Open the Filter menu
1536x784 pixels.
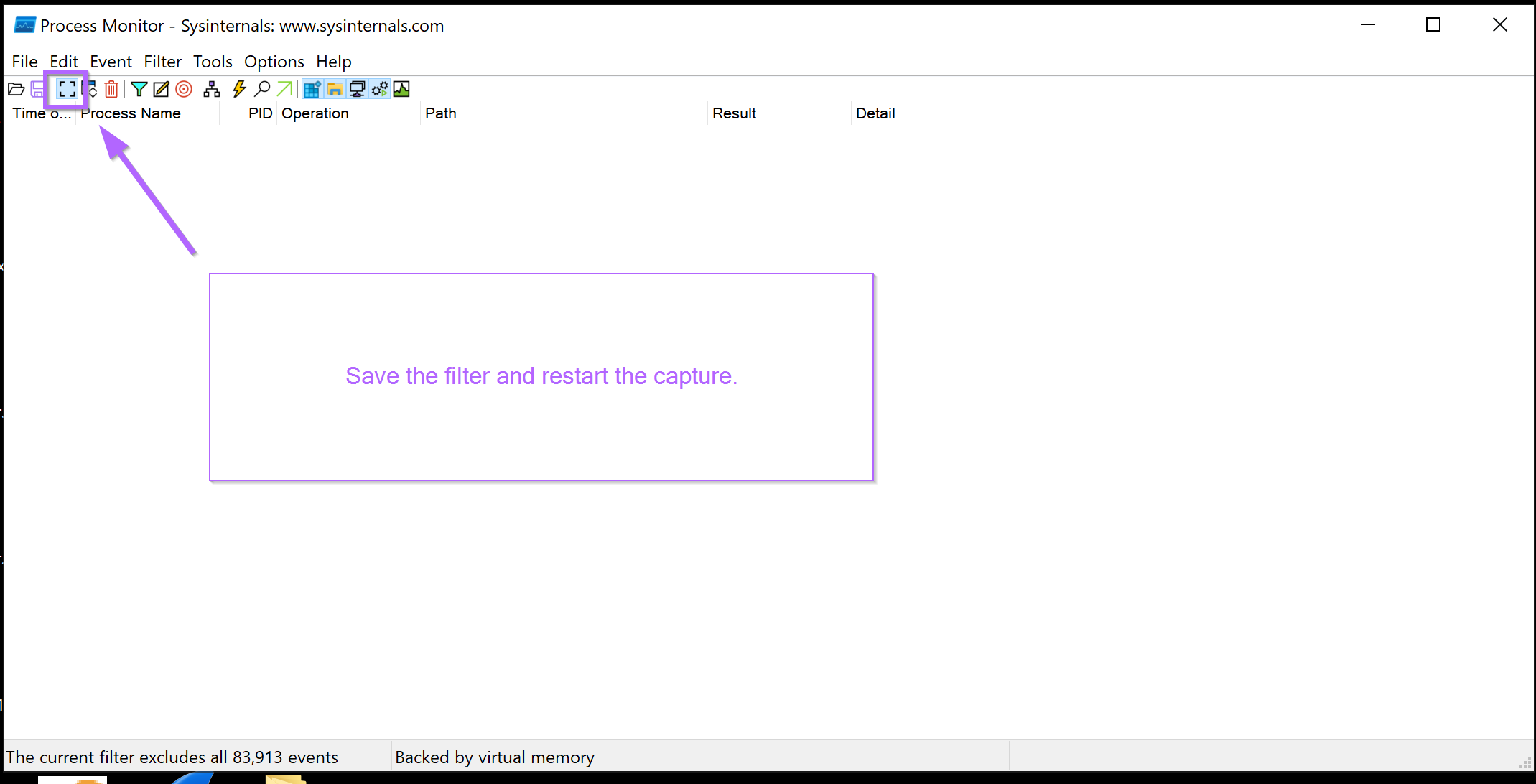tap(162, 62)
